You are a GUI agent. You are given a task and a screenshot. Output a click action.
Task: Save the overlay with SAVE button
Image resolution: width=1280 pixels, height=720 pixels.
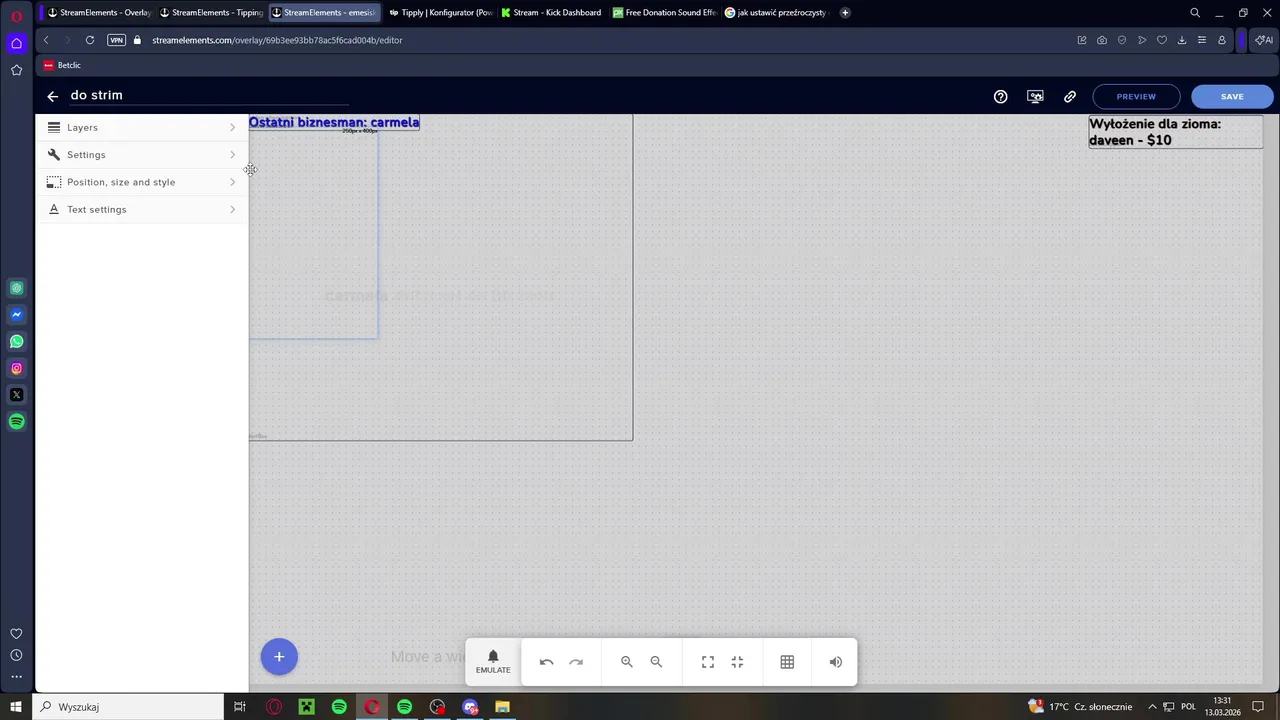[x=1232, y=96]
